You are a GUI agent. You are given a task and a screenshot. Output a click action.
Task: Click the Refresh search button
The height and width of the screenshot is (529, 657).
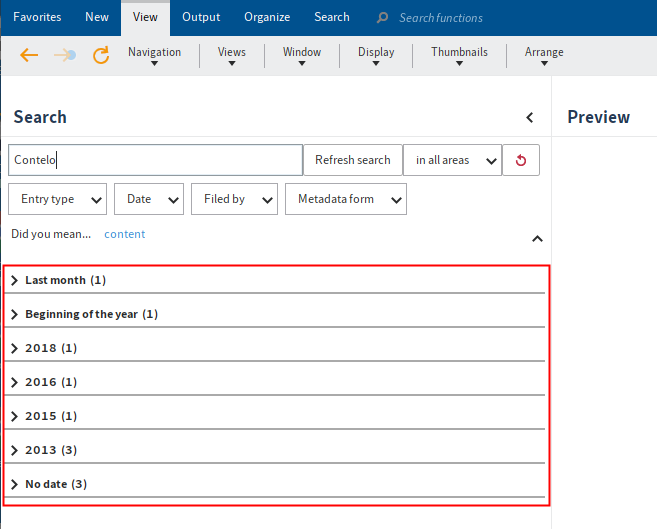point(353,160)
